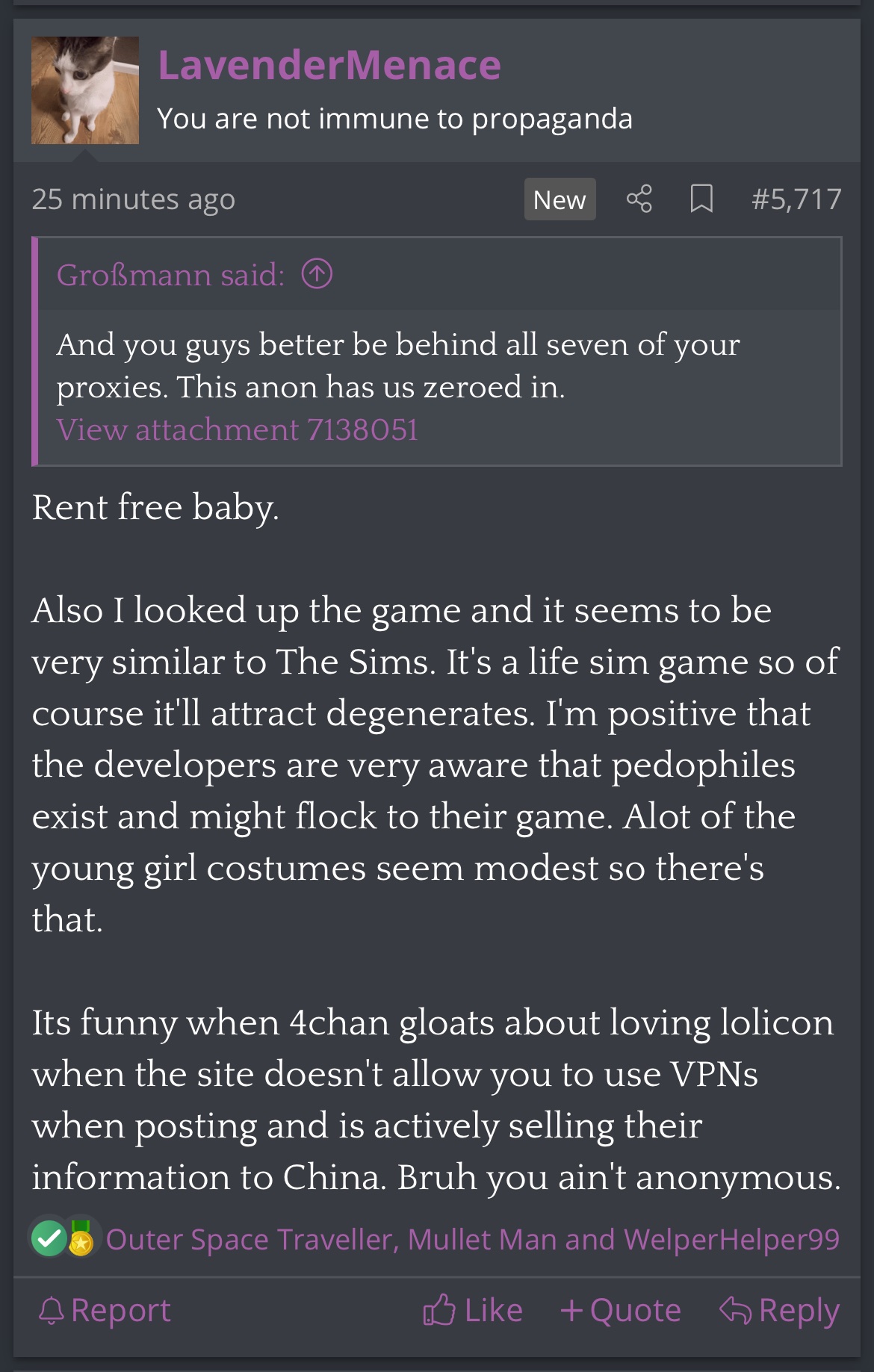Viewport: 874px width, 1372px height.
Task: Click the '25 minutes ago' timestamp
Action: (133, 199)
